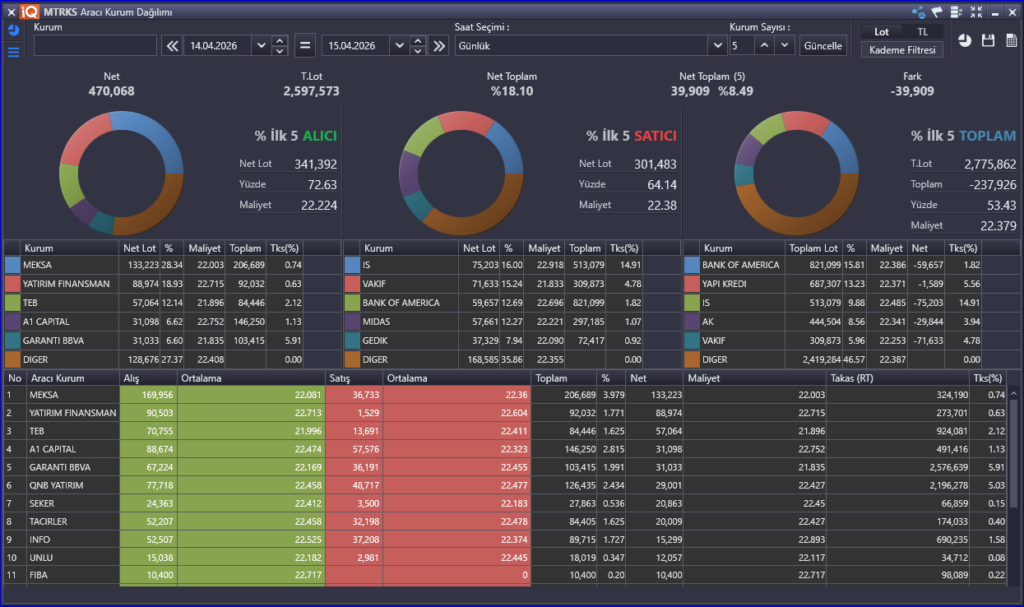Jump forward with double right arrow button
The image size is (1024, 607).
(x=438, y=46)
